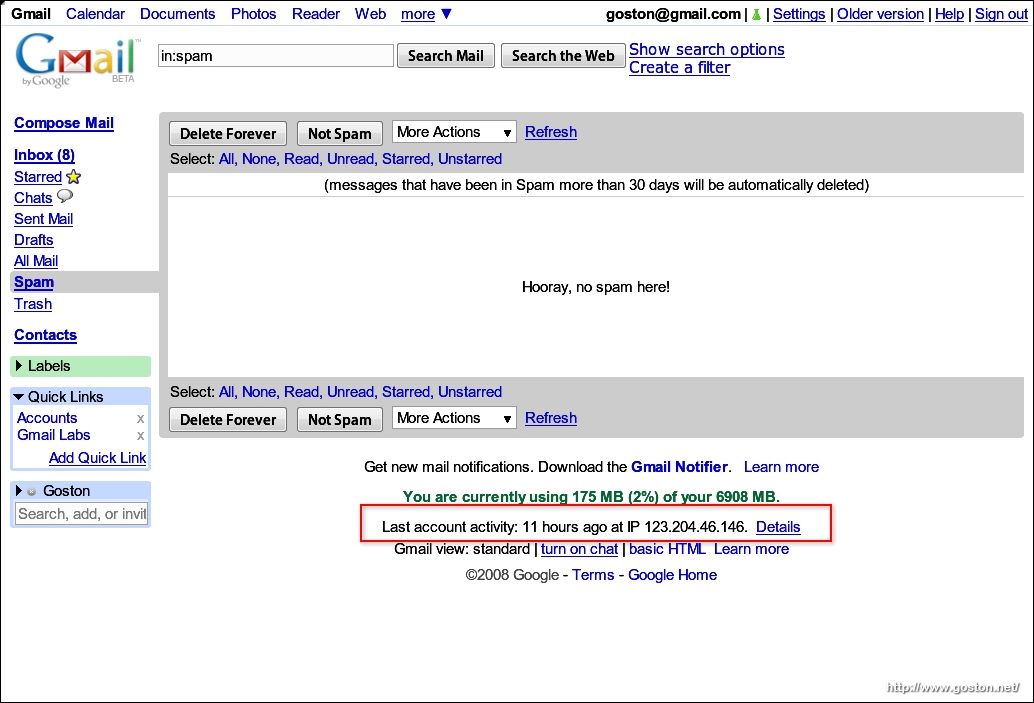
Task: Open Web from the top bar
Action: tap(371, 14)
